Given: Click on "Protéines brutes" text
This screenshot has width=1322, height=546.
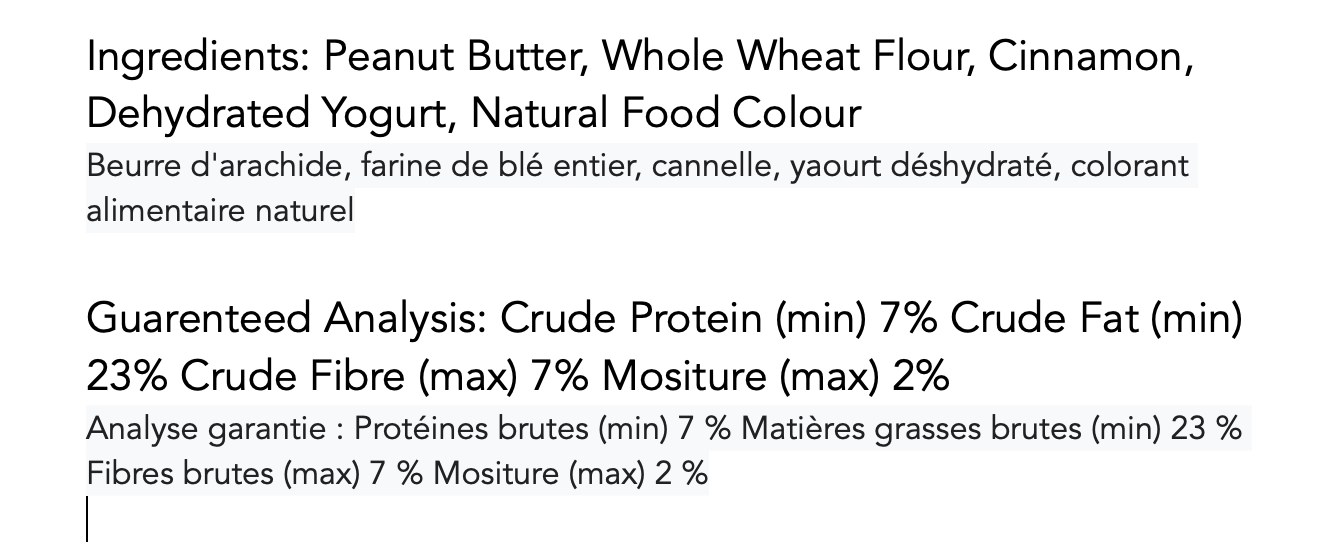Looking at the screenshot, I should point(472,429).
